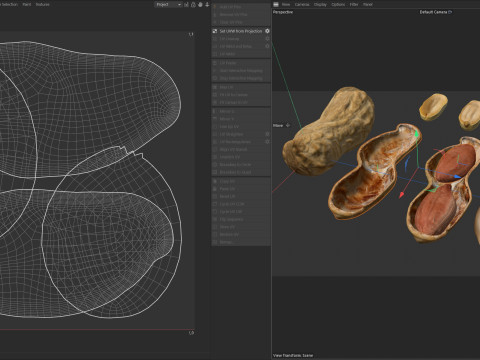
Task: Click the Default Camera icon
Action: pos(450,12)
